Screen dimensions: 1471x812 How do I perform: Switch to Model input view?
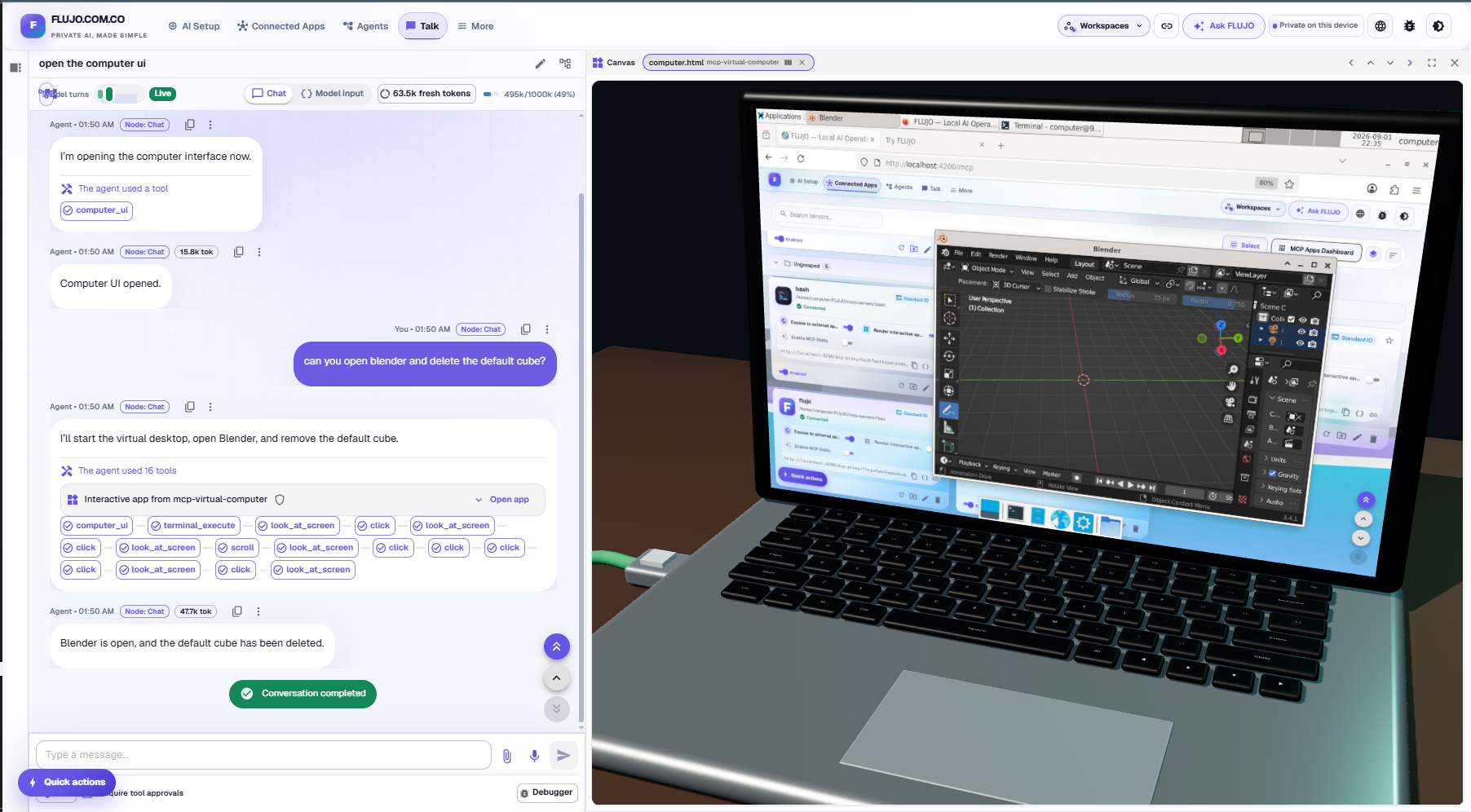click(333, 94)
